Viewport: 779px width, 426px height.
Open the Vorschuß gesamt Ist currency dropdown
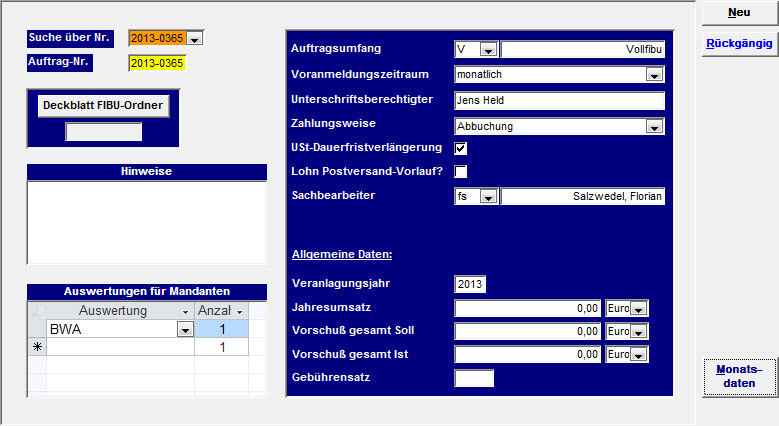click(x=638, y=354)
